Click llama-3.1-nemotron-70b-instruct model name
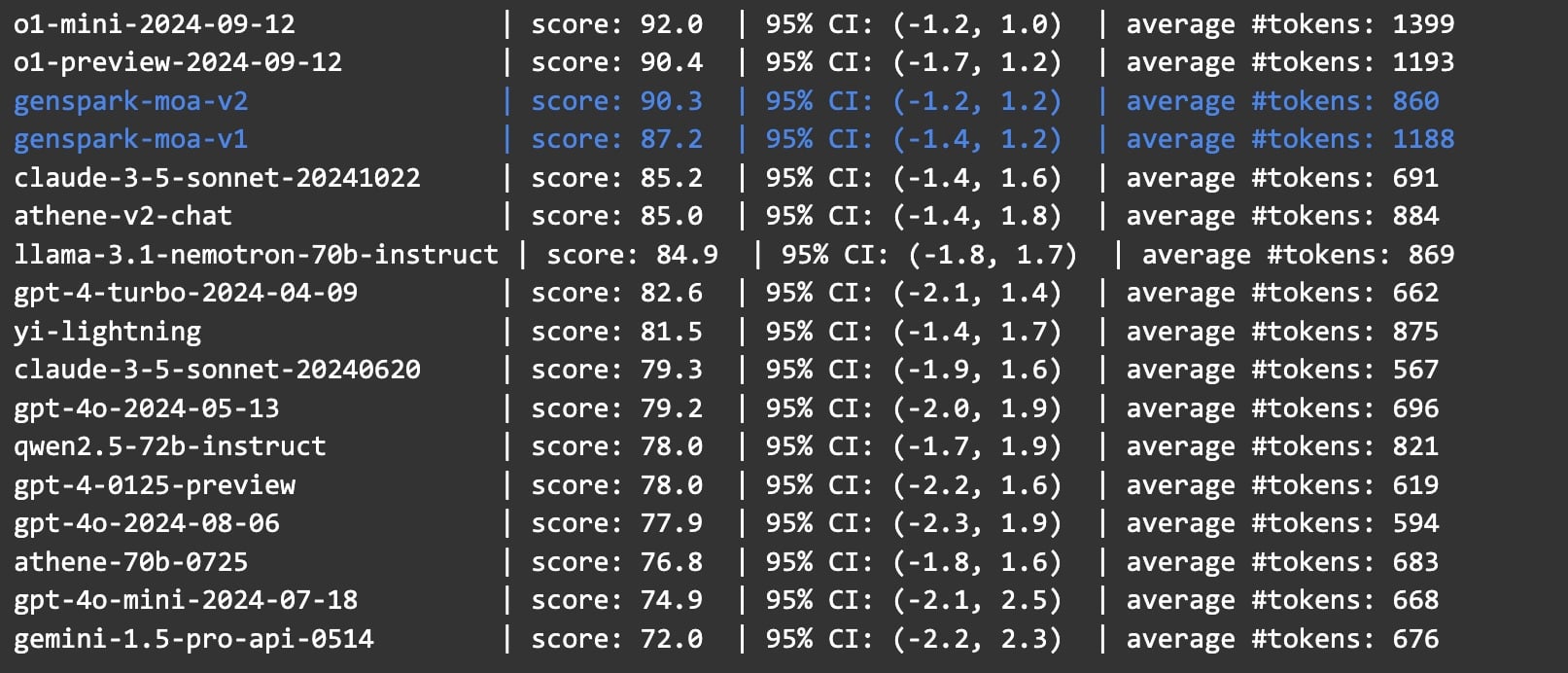1568x673 pixels. tap(257, 255)
